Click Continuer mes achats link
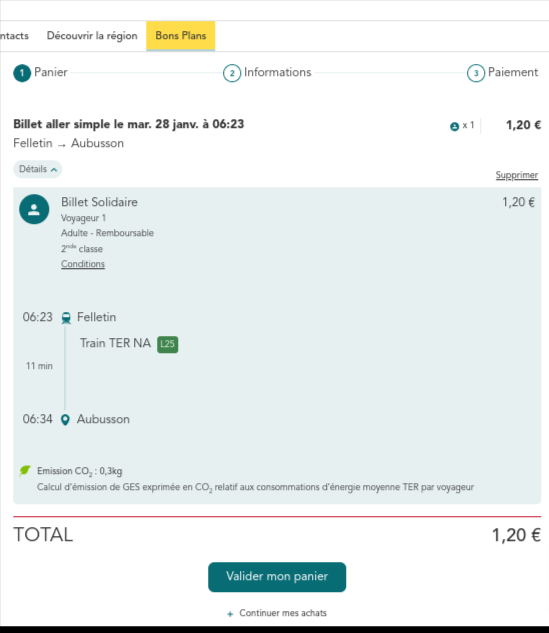 pyautogui.click(x=283, y=613)
